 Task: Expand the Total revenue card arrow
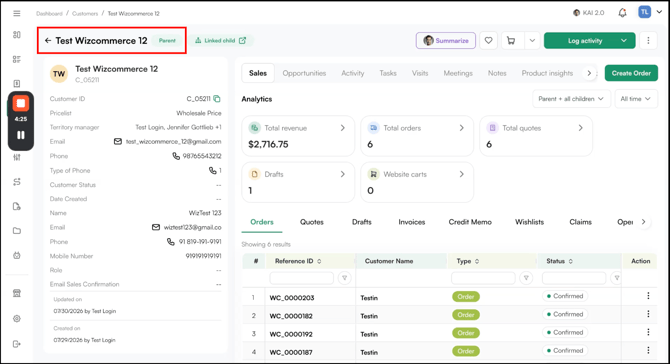point(343,128)
